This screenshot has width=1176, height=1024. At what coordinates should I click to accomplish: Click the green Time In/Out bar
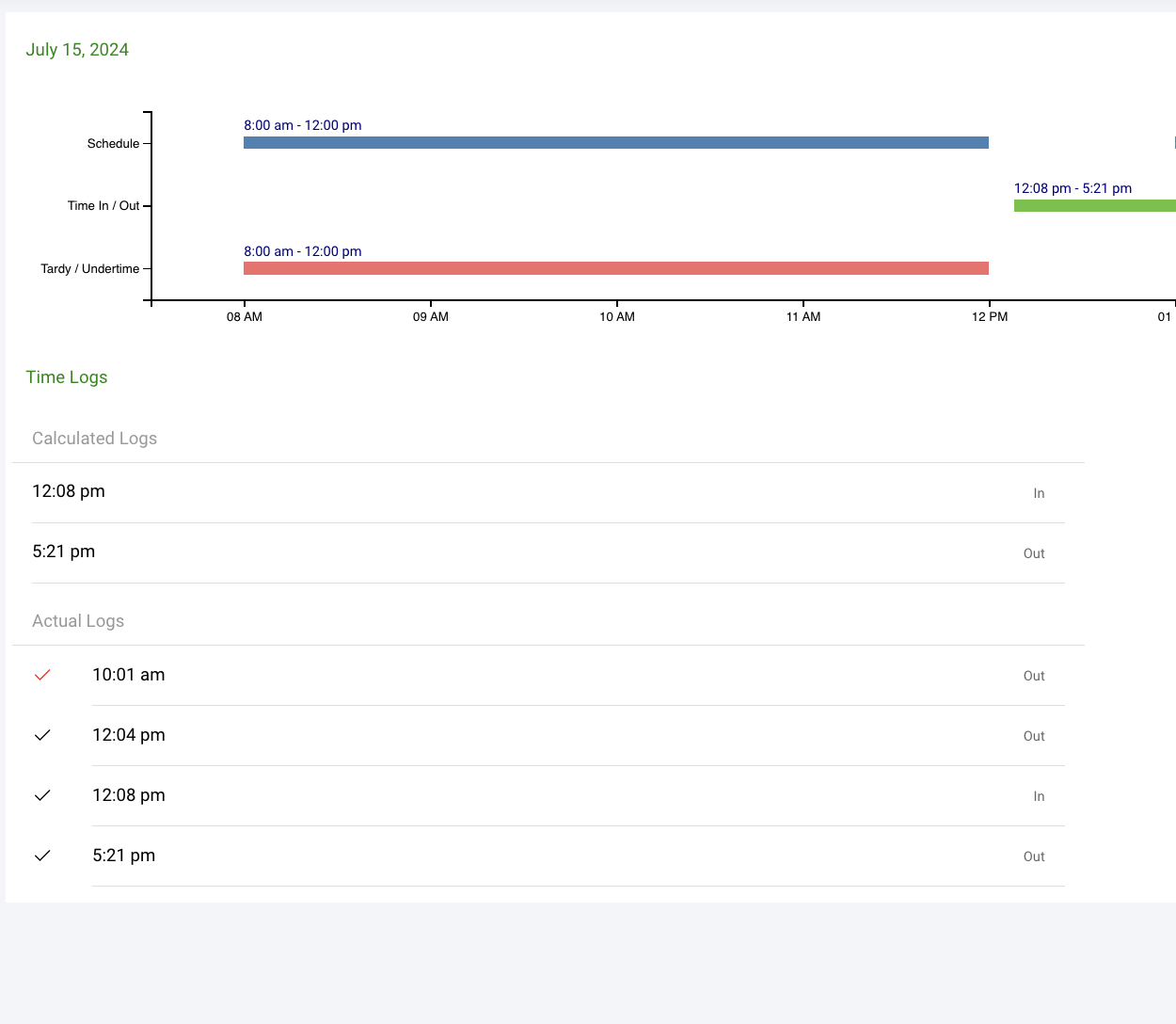1094,205
